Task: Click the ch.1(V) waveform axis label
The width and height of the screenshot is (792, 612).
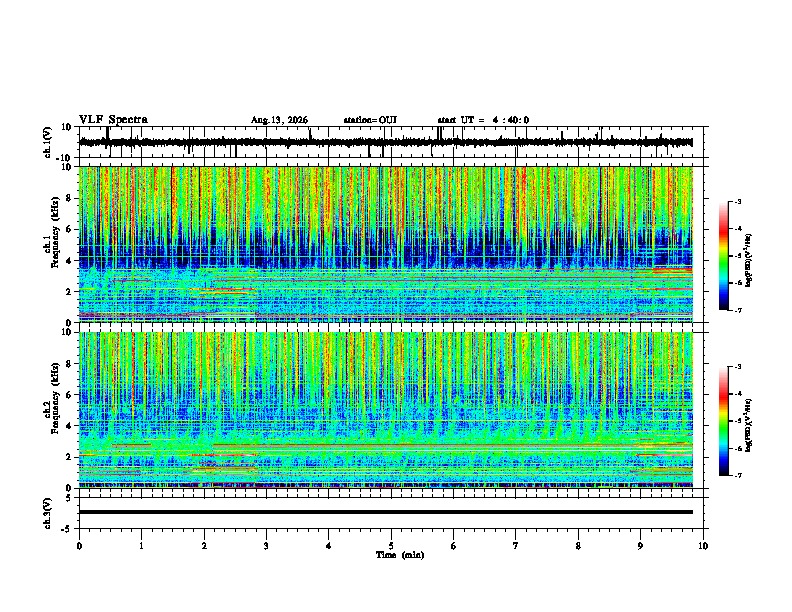Action: [48, 142]
